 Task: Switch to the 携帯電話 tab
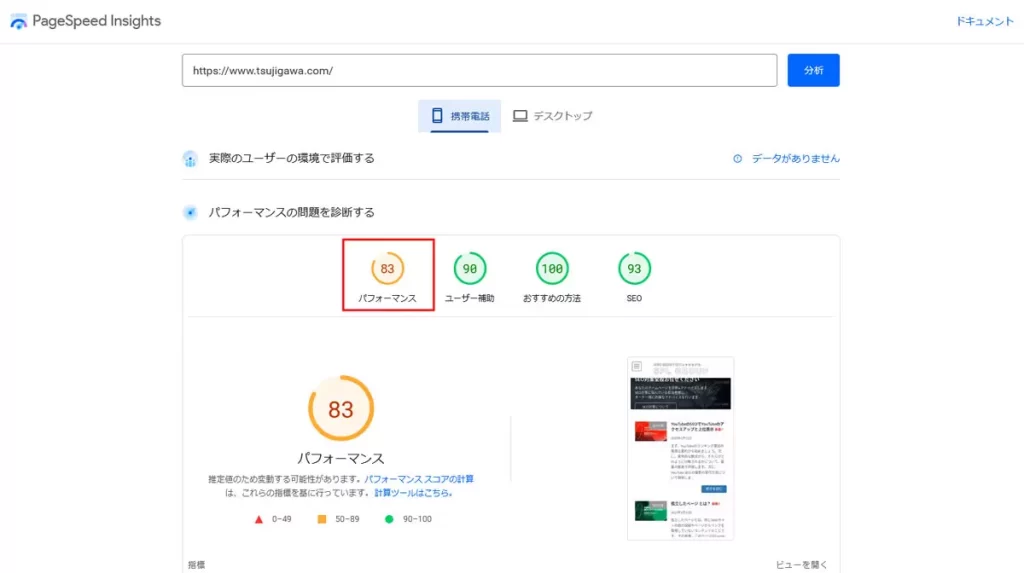click(x=460, y=116)
